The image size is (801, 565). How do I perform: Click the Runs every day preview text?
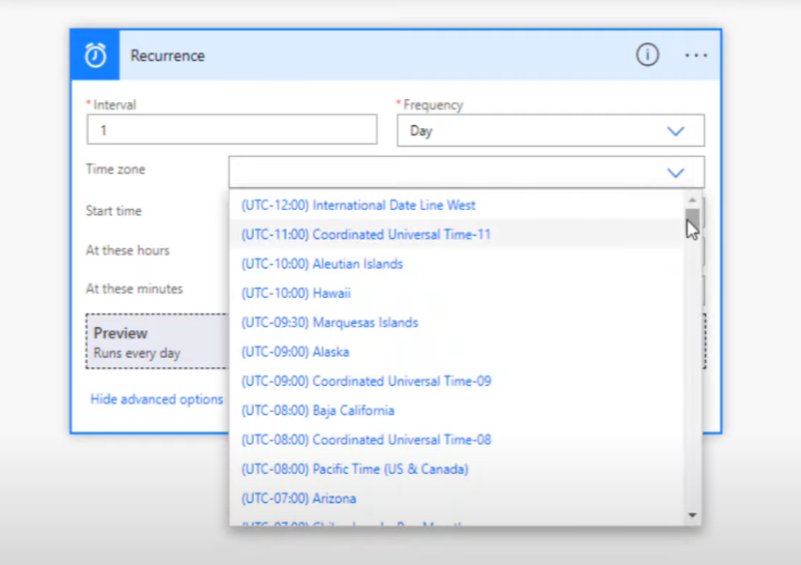point(137,353)
